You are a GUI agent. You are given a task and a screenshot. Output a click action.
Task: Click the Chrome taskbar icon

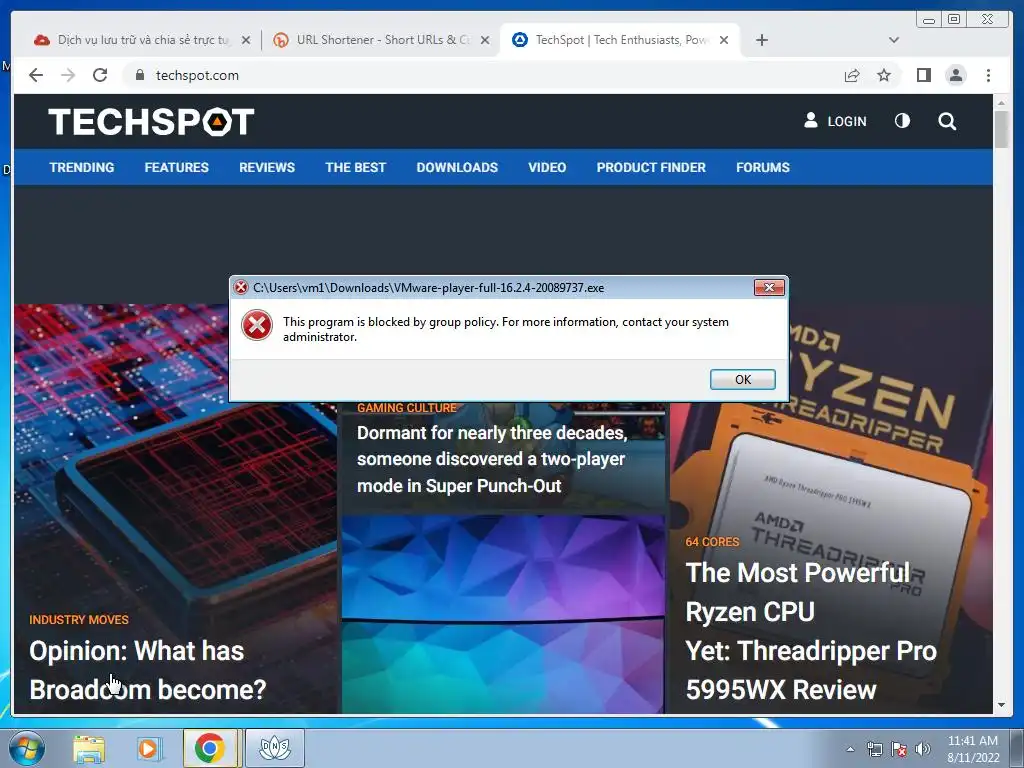[210, 748]
